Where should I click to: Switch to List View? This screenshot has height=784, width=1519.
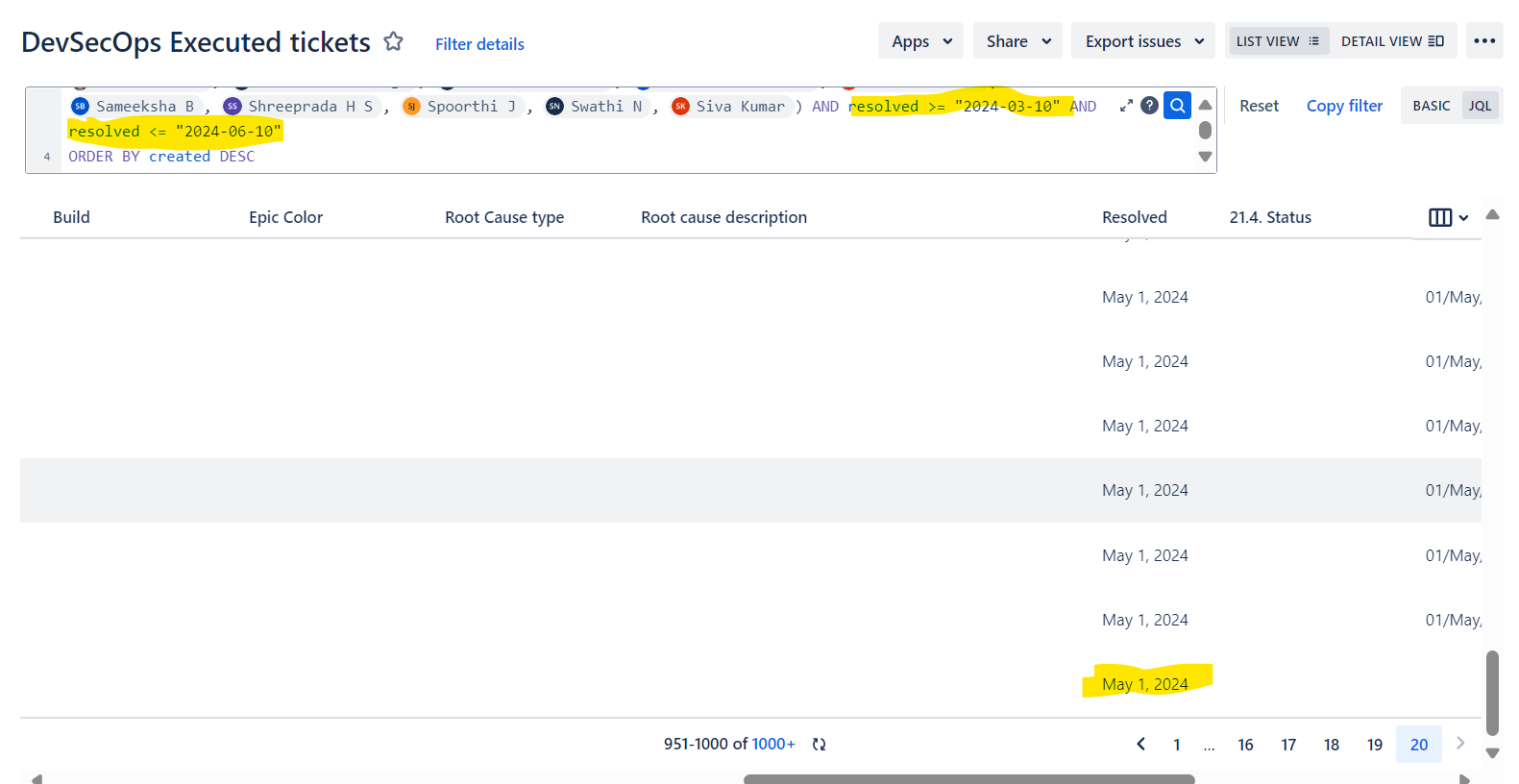[x=1278, y=41]
